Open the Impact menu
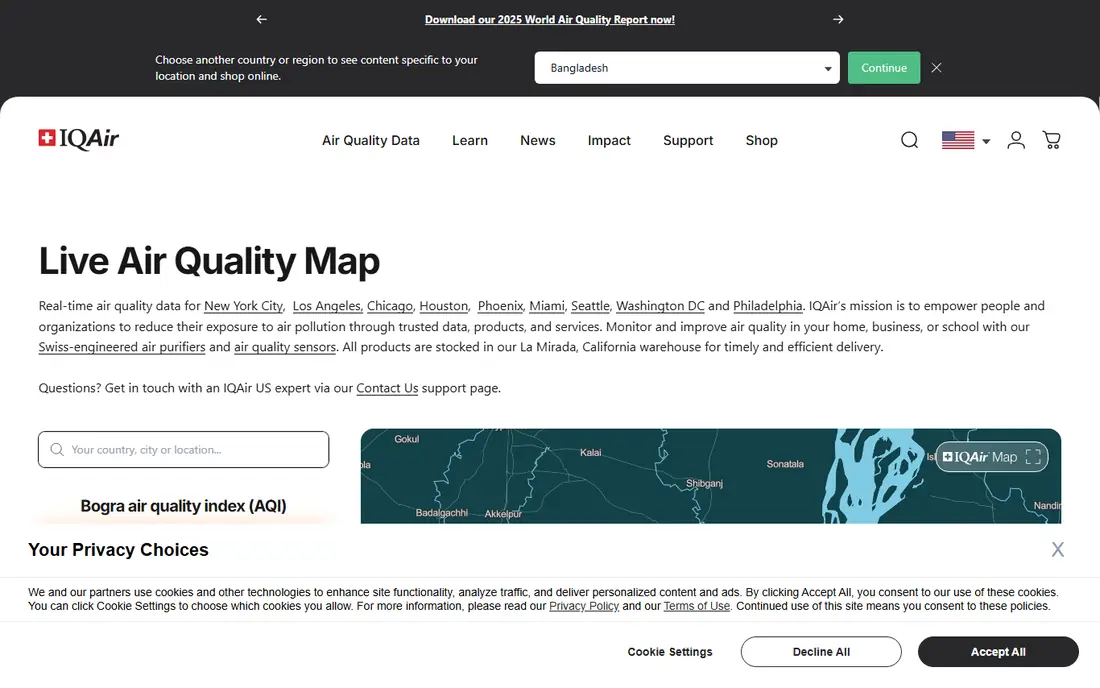 pos(609,140)
